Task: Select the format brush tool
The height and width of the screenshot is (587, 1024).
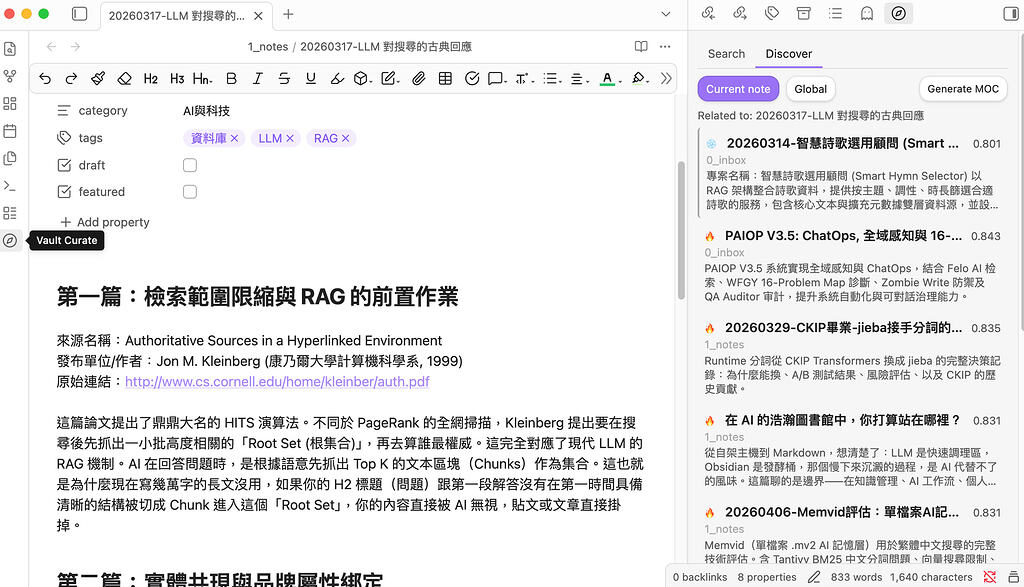Action: click(x=98, y=78)
